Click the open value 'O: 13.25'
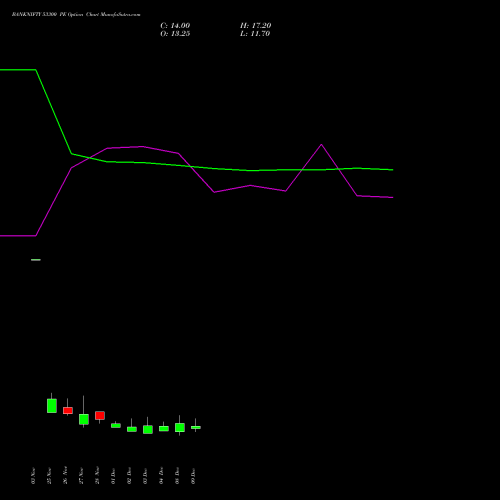The image size is (500, 500). point(175,34)
